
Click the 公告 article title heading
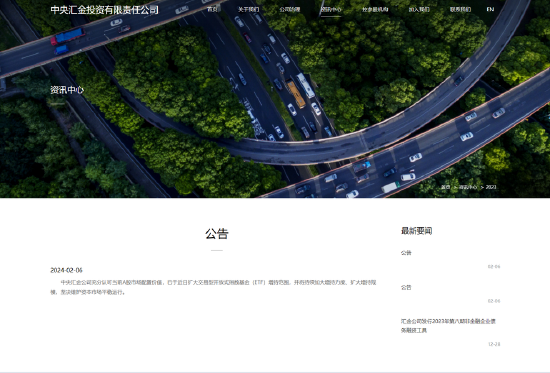217,234
